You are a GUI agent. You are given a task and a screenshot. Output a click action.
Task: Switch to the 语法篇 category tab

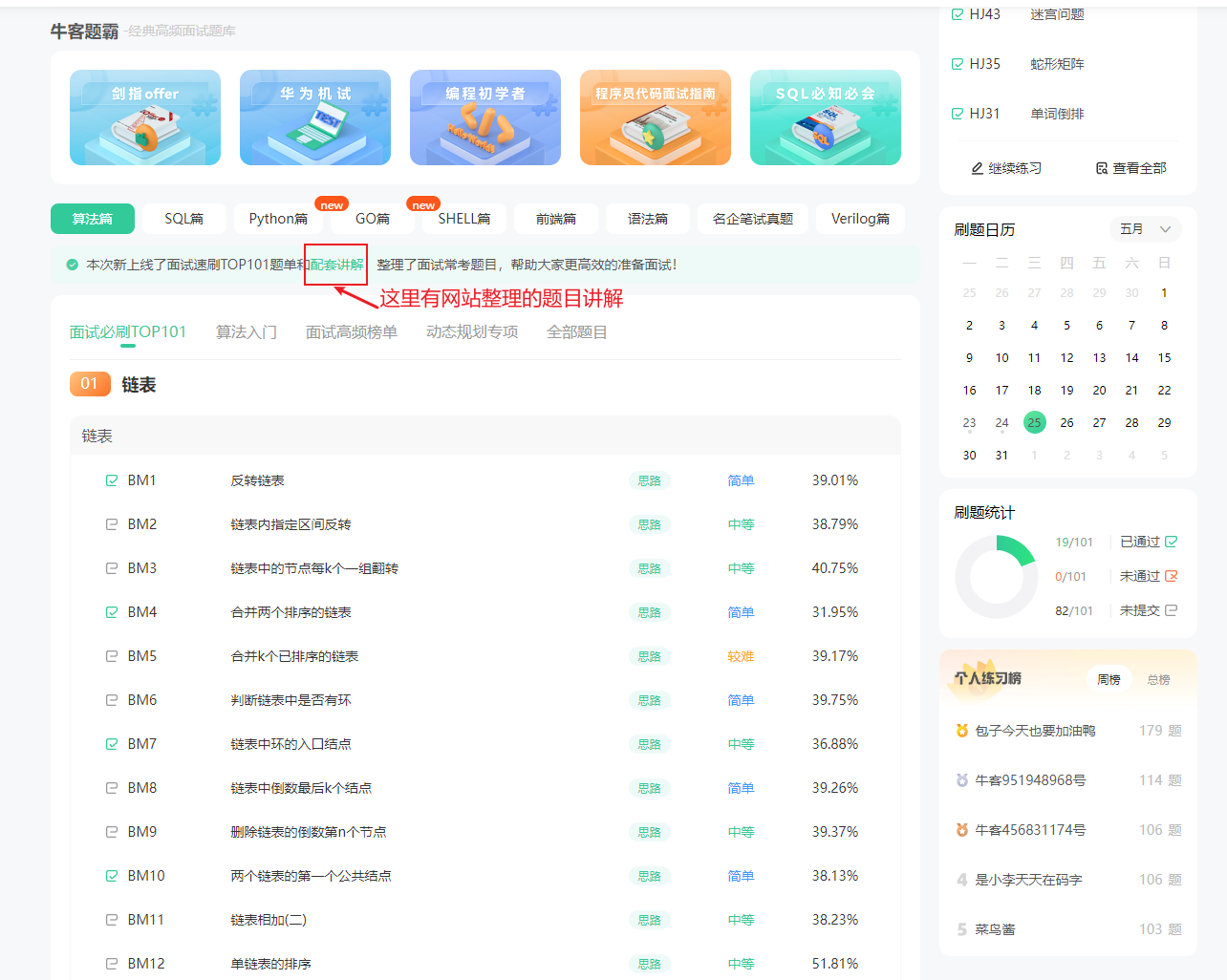point(648,219)
